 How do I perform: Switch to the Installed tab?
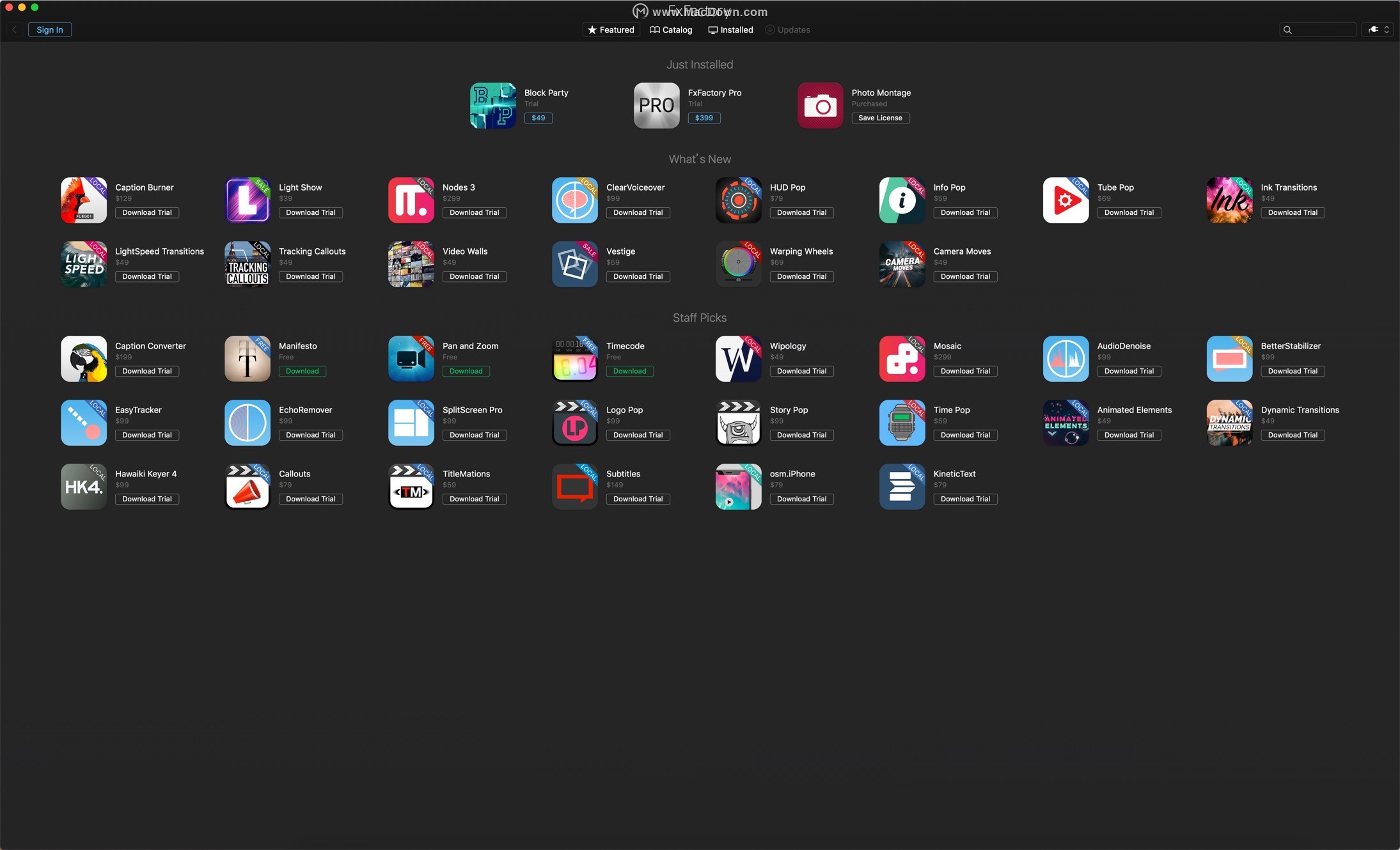(x=730, y=30)
